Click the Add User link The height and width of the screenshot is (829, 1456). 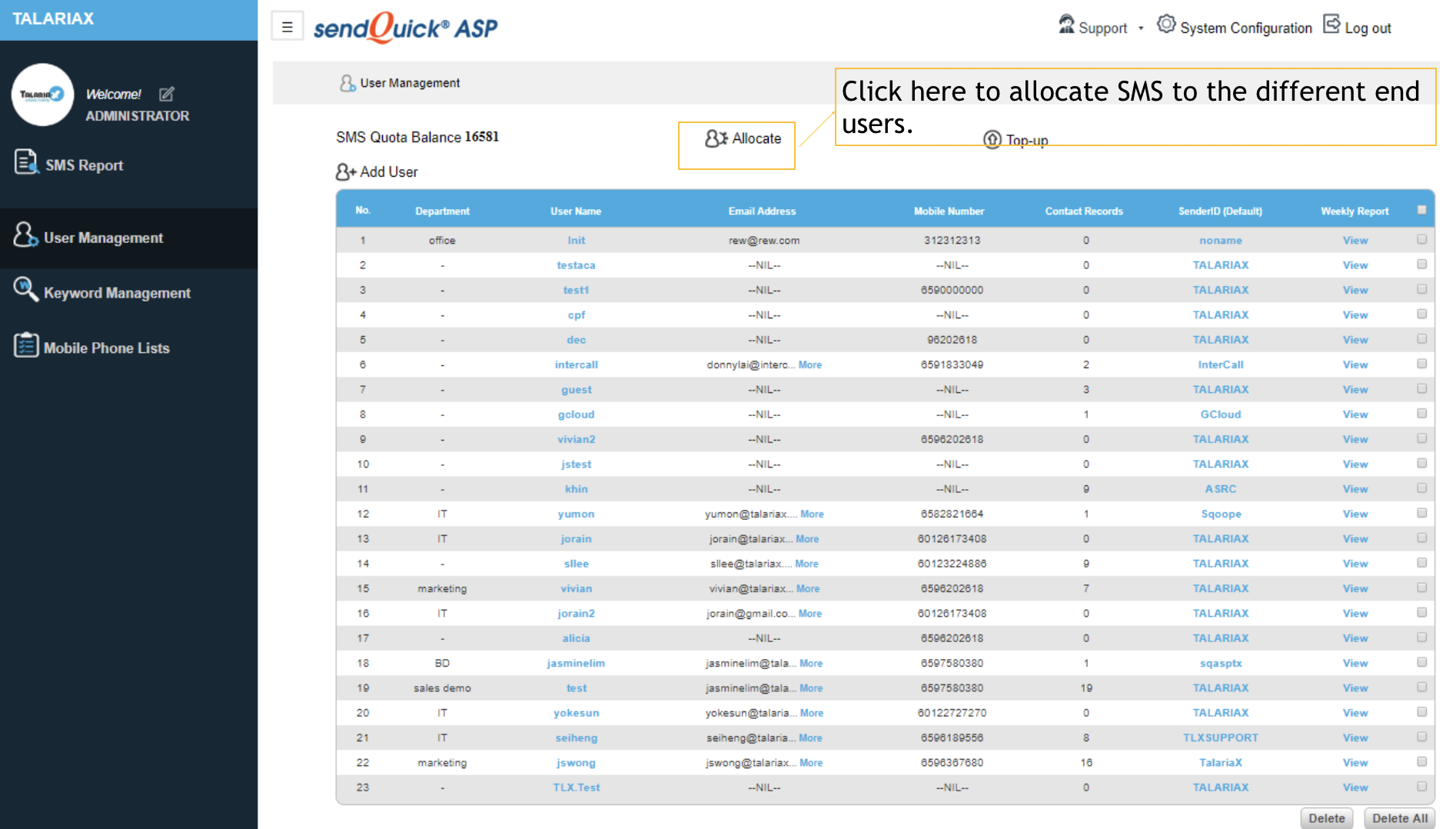click(388, 172)
